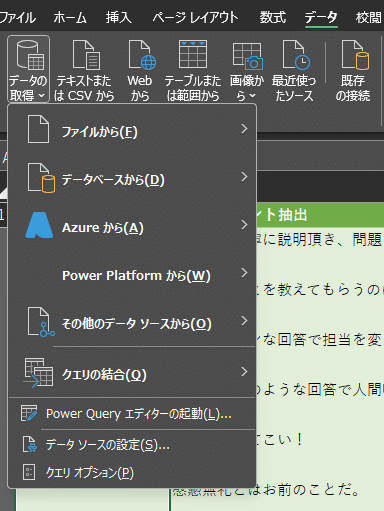Switch to the ページレイアウト tab
Image resolution: width=384 pixels, height=511 pixels.
[196, 17]
